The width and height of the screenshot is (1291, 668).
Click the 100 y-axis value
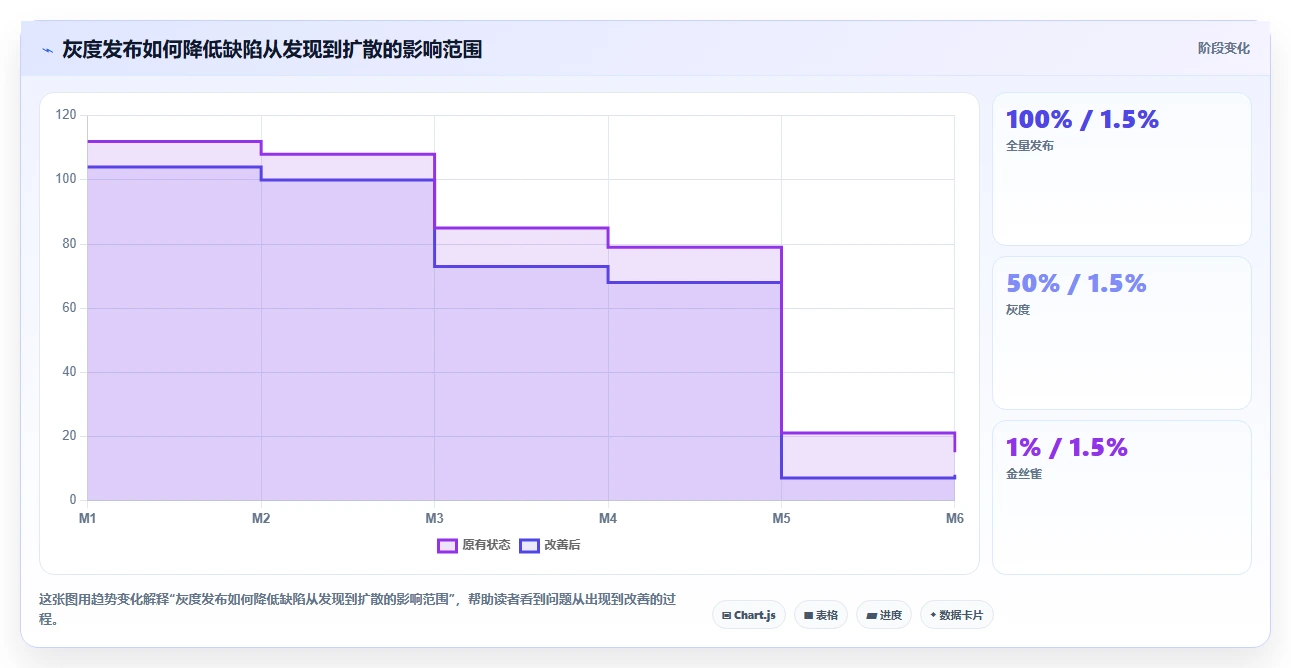66,179
